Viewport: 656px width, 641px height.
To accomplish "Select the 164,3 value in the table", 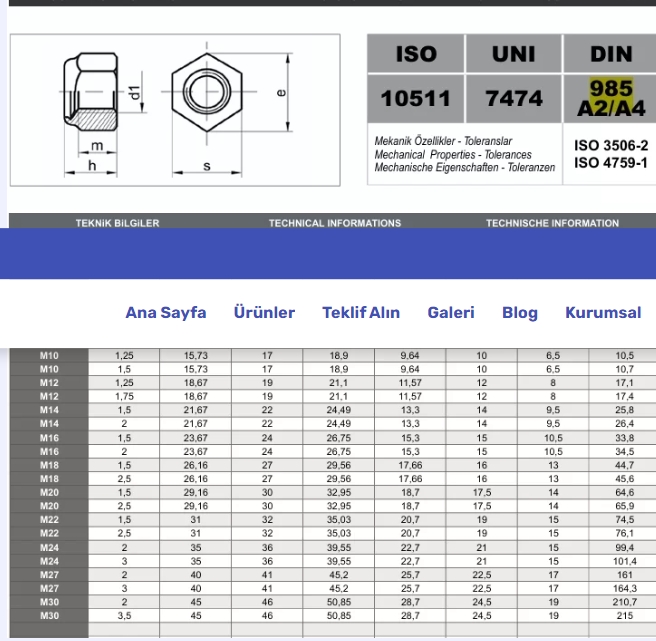I will (x=624, y=589).
